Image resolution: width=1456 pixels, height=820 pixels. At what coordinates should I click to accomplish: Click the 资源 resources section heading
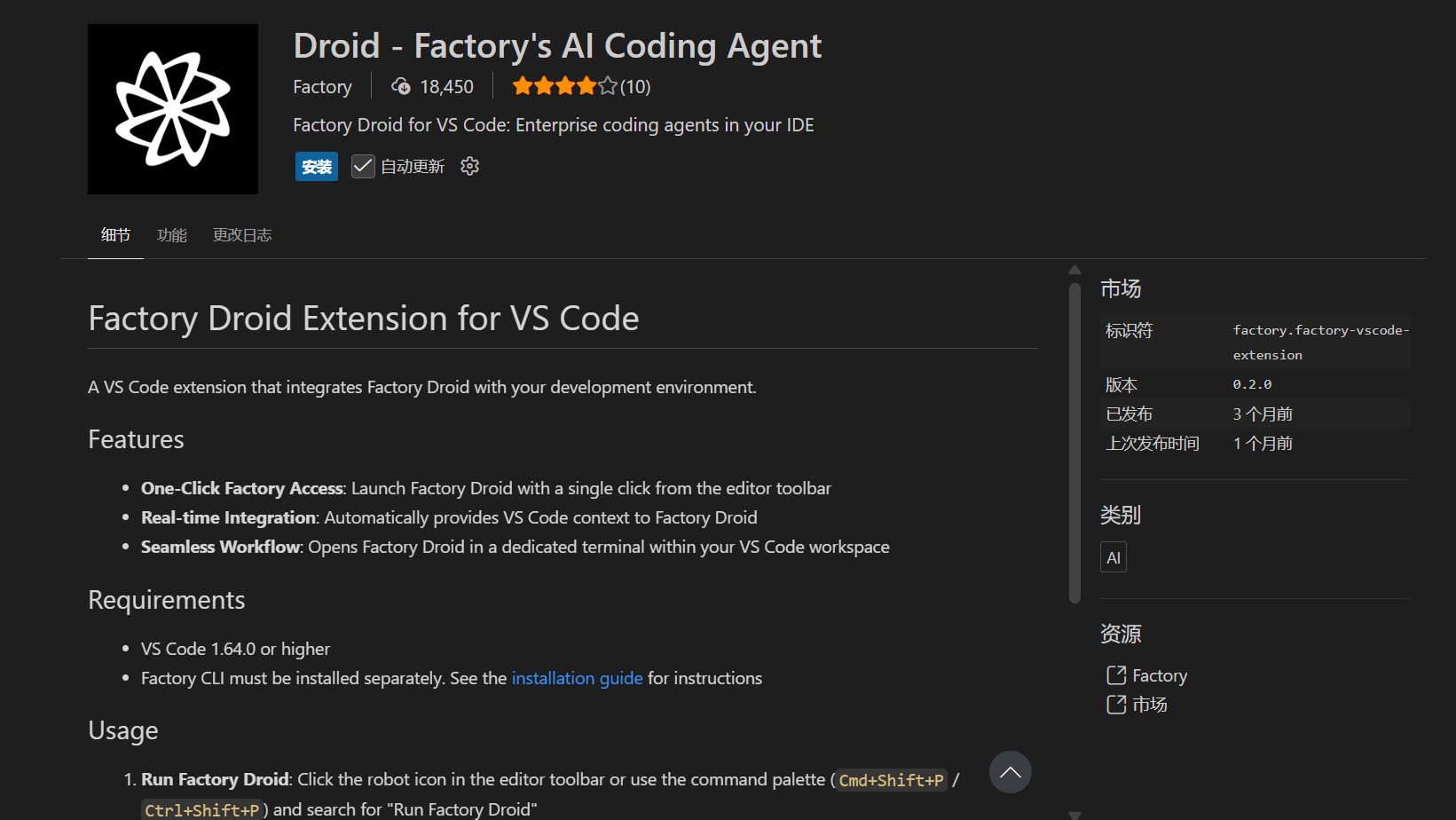click(1121, 634)
